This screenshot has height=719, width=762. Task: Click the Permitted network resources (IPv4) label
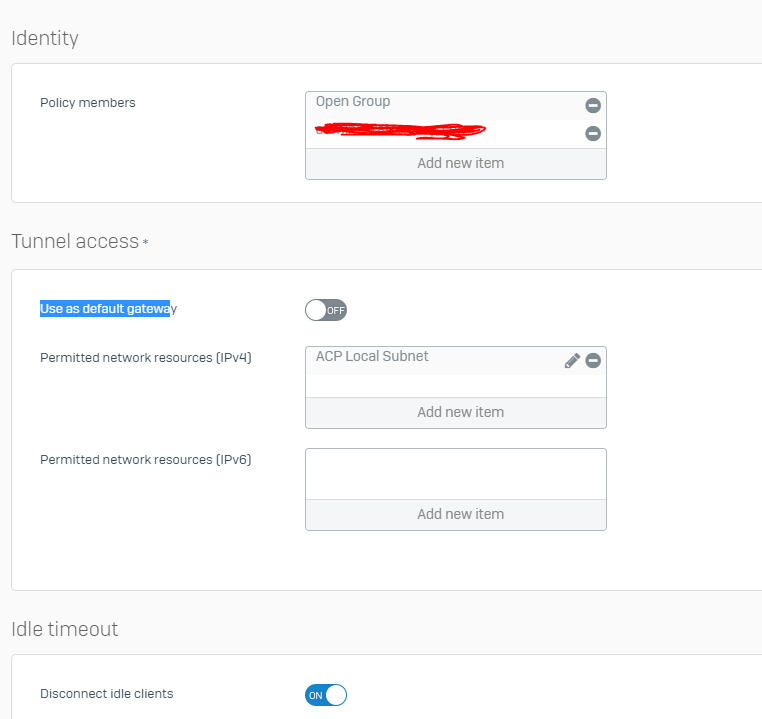tap(146, 358)
